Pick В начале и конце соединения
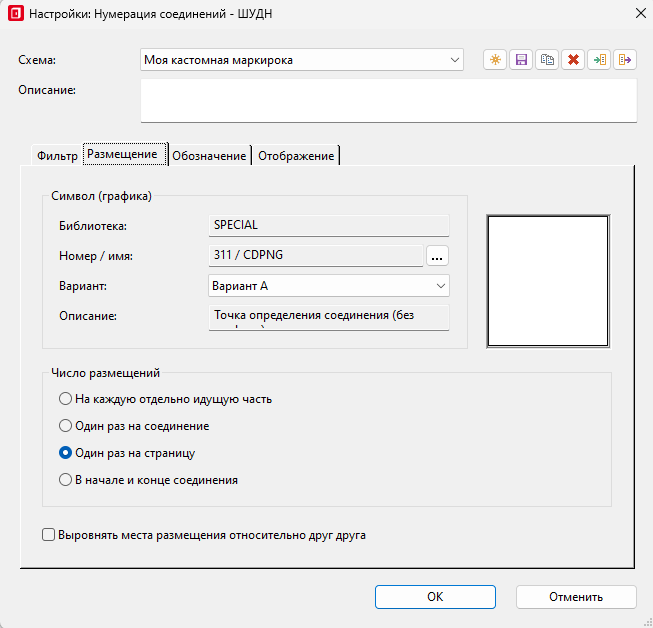 [148, 480]
